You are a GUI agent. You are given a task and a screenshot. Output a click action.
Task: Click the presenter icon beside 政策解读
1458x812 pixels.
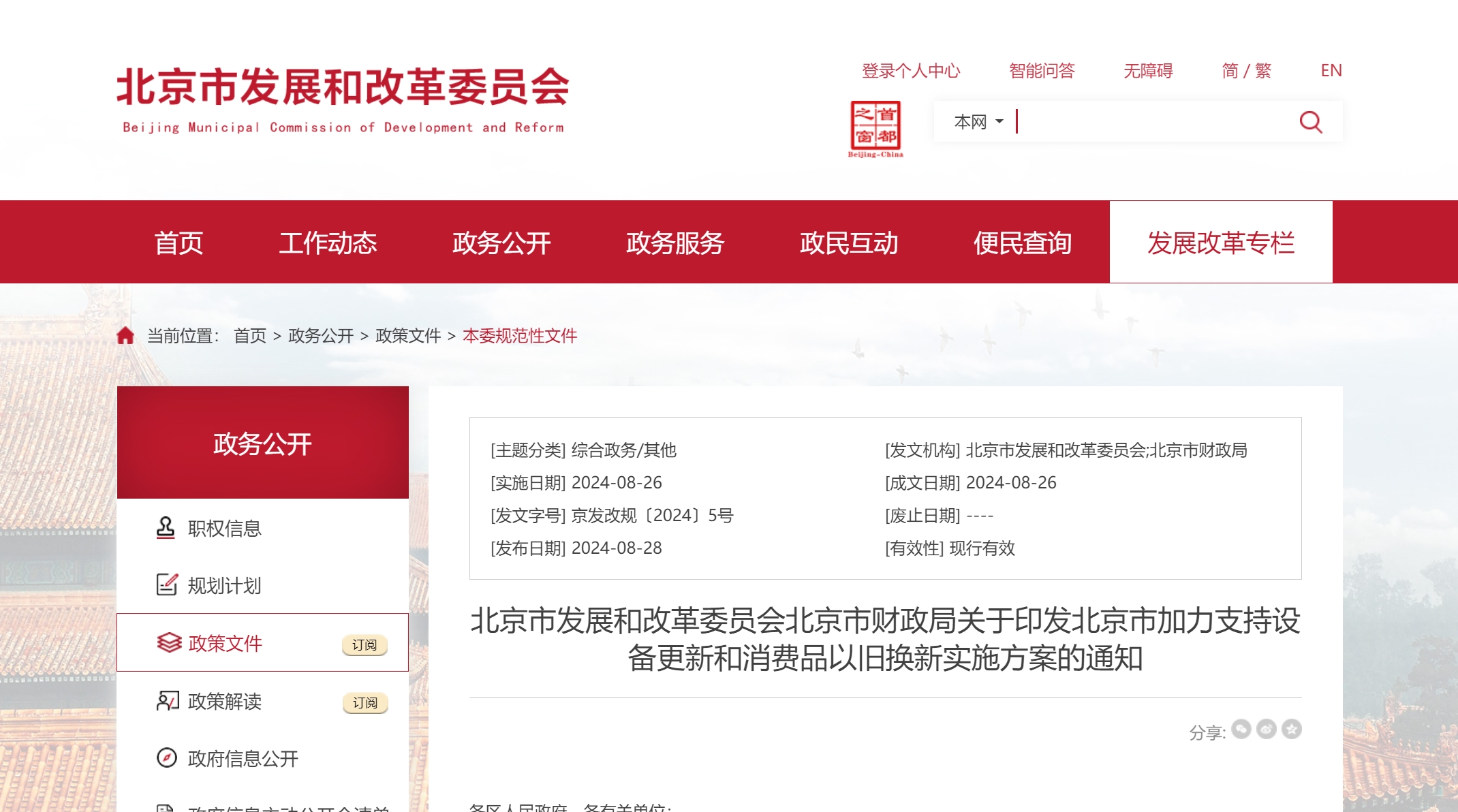[168, 700]
